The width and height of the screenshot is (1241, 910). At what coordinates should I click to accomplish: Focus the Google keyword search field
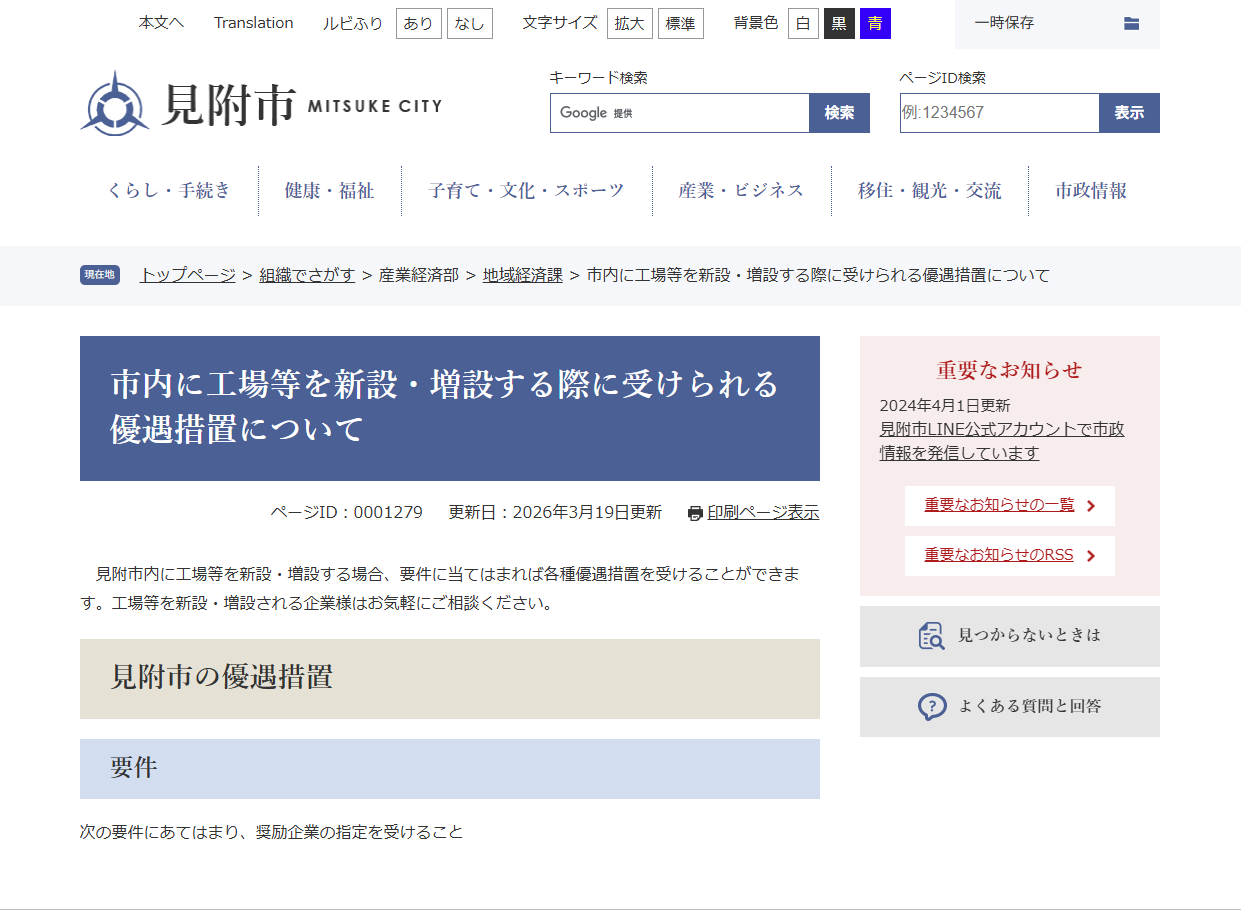pyautogui.click(x=680, y=113)
